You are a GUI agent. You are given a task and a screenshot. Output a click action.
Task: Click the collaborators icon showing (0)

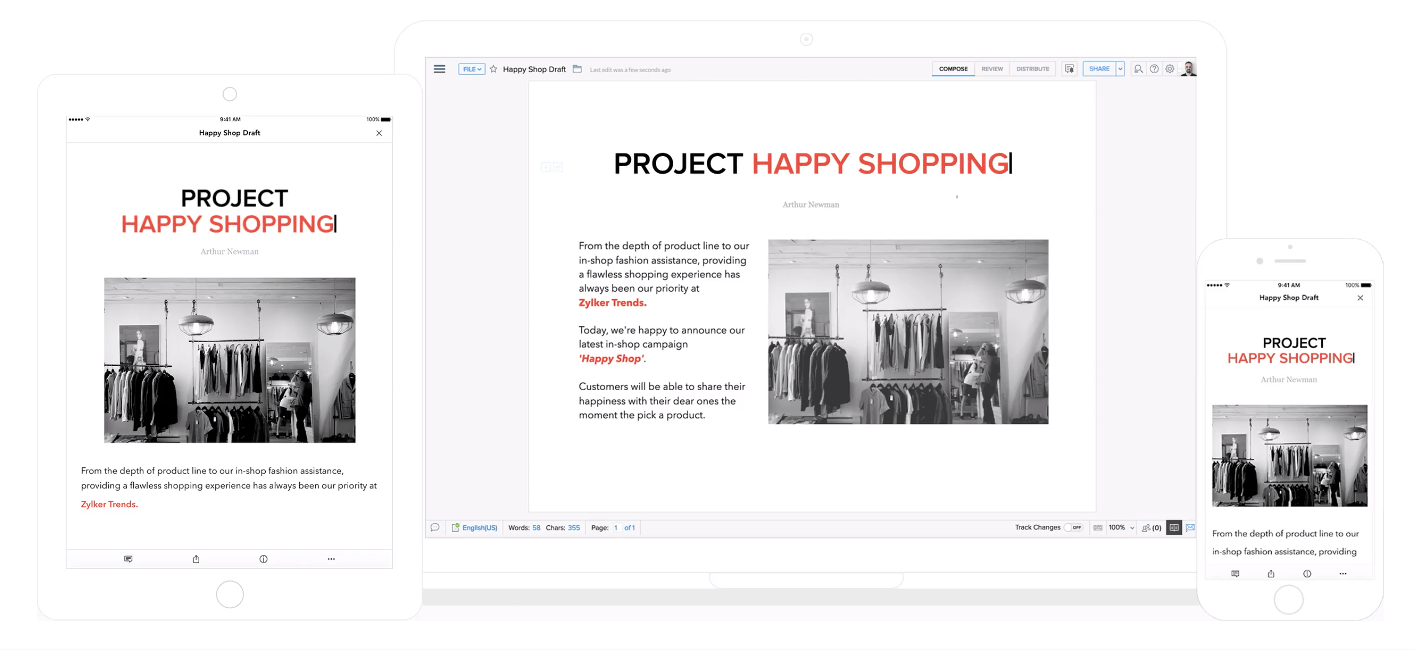click(x=1151, y=527)
